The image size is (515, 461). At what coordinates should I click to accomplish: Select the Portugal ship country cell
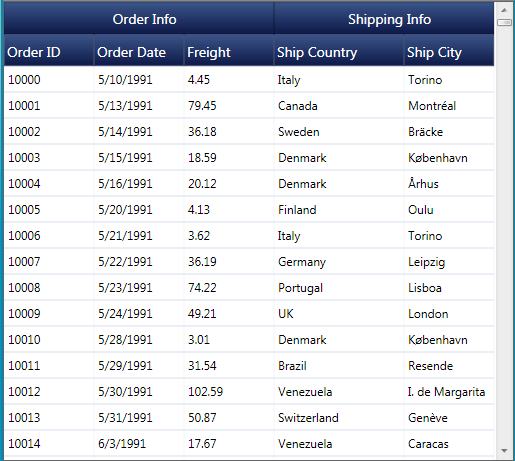pyautogui.click(x=339, y=287)
